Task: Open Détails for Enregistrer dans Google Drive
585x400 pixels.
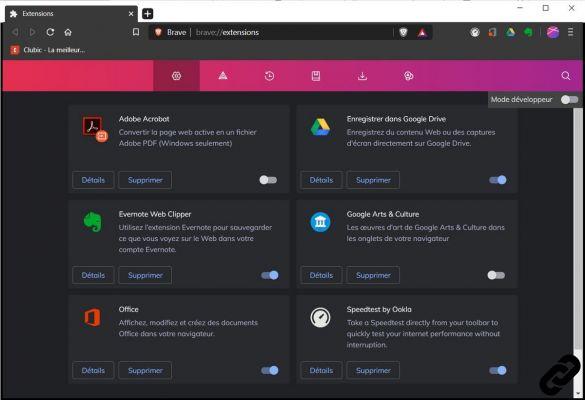Action: click(x=321, y=180)
